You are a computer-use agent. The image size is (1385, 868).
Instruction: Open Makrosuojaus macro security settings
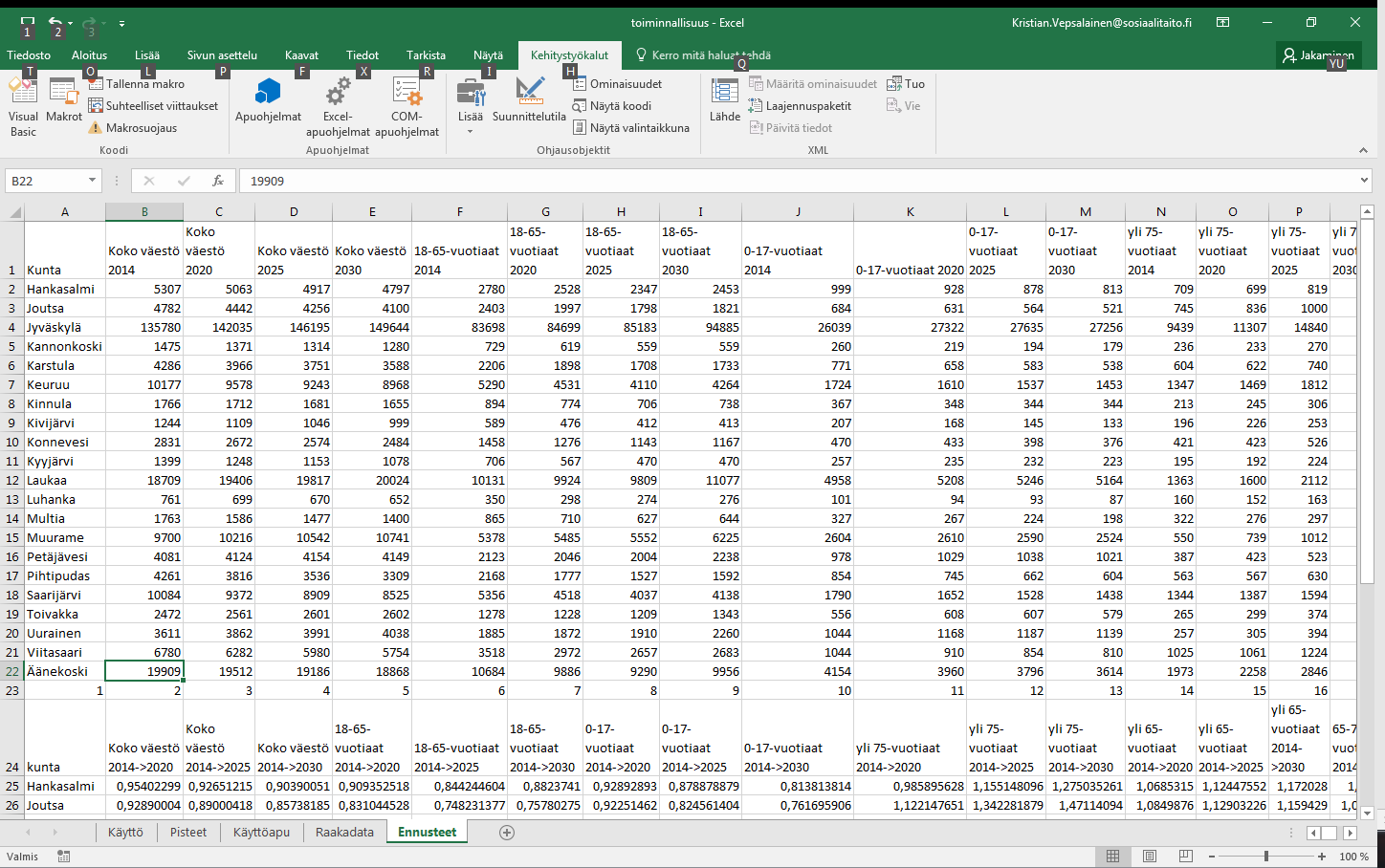coord(133,128)
